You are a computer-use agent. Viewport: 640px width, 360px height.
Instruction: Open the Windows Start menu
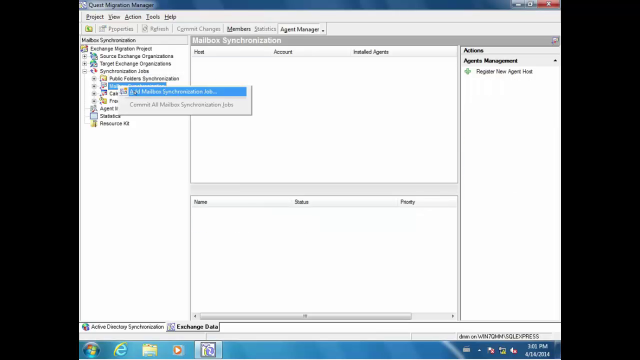[x=91, y=350]
